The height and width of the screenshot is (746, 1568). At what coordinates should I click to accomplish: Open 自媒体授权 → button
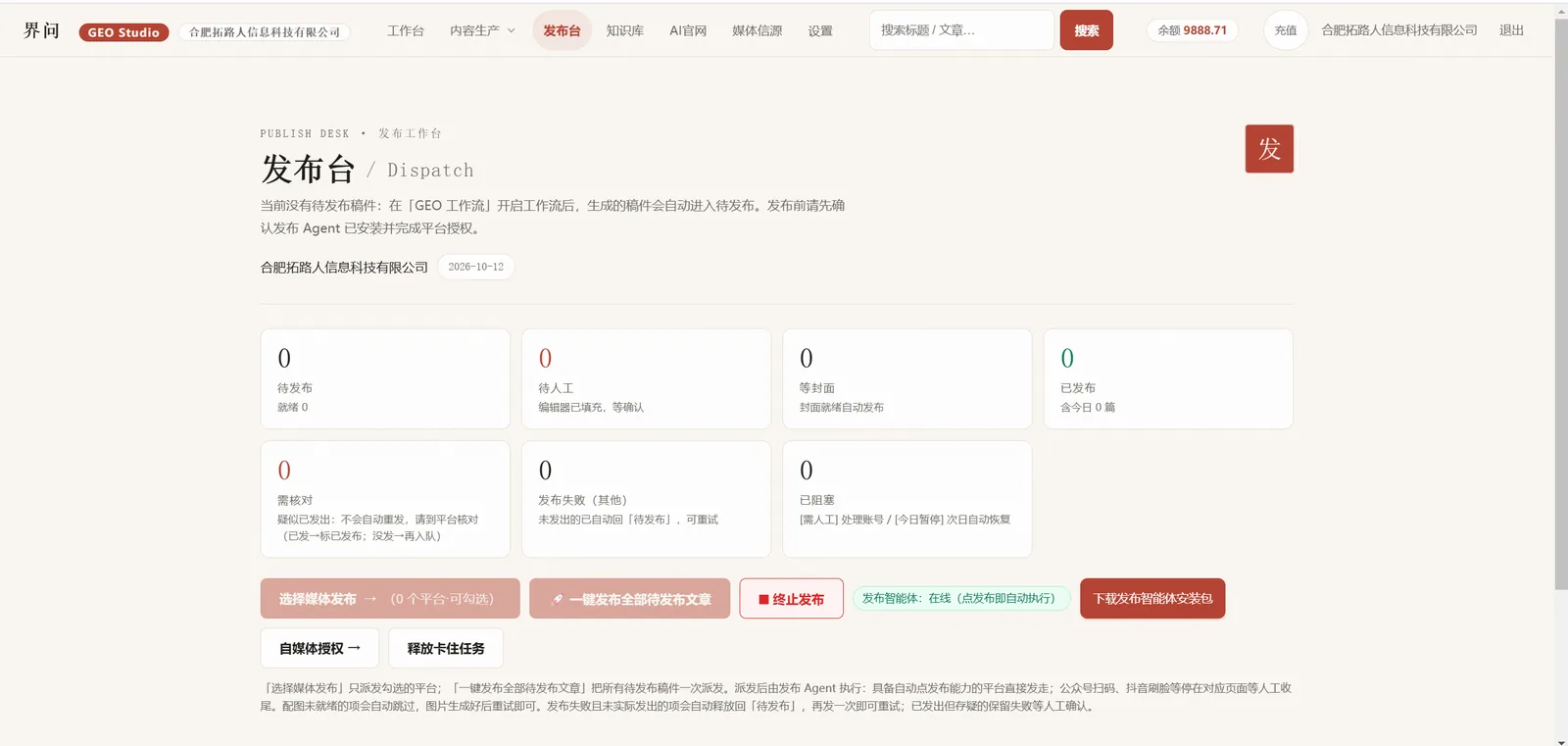coord(319,648)
